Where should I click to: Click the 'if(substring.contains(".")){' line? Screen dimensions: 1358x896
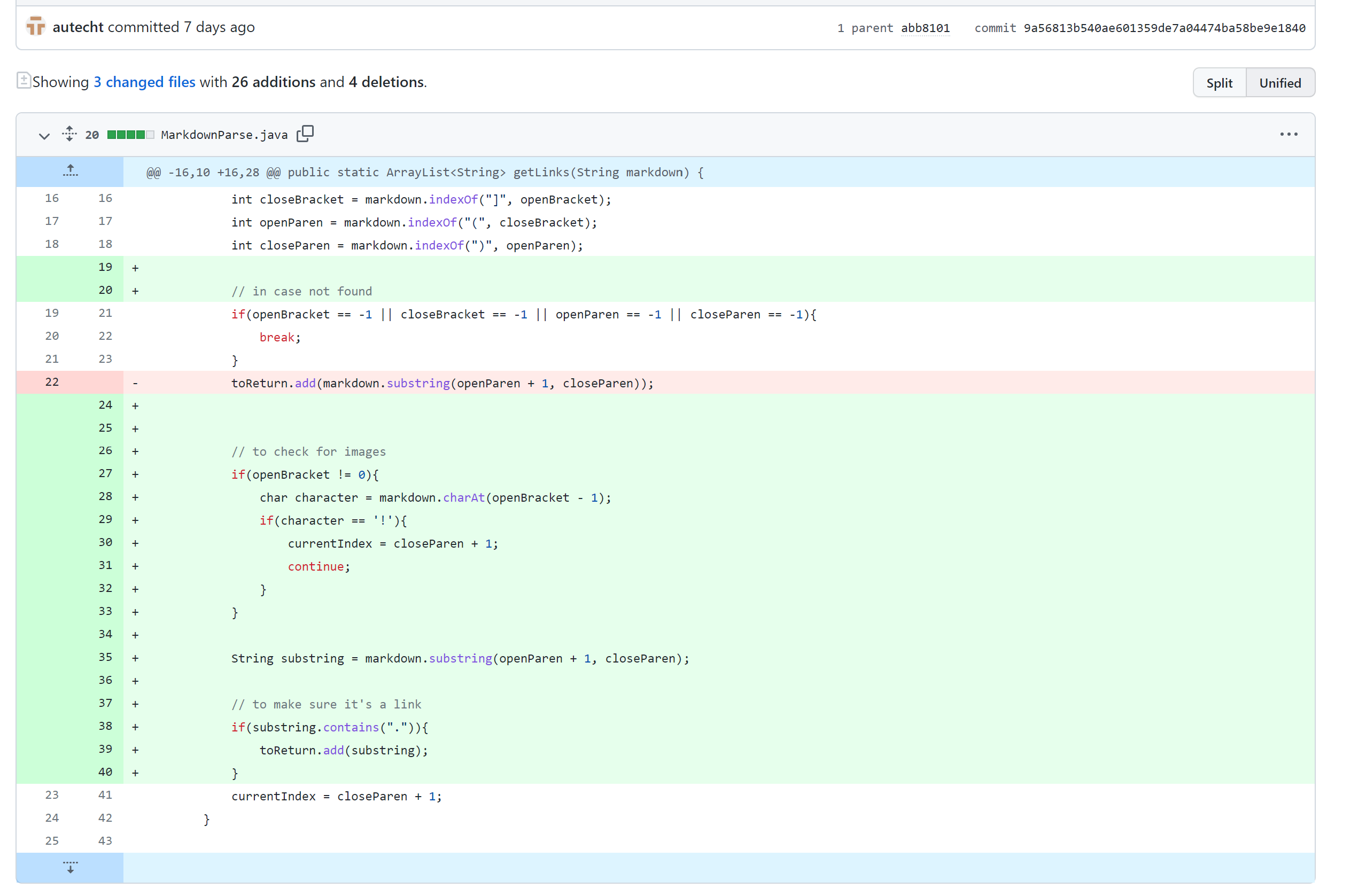(x=330, y=727)
